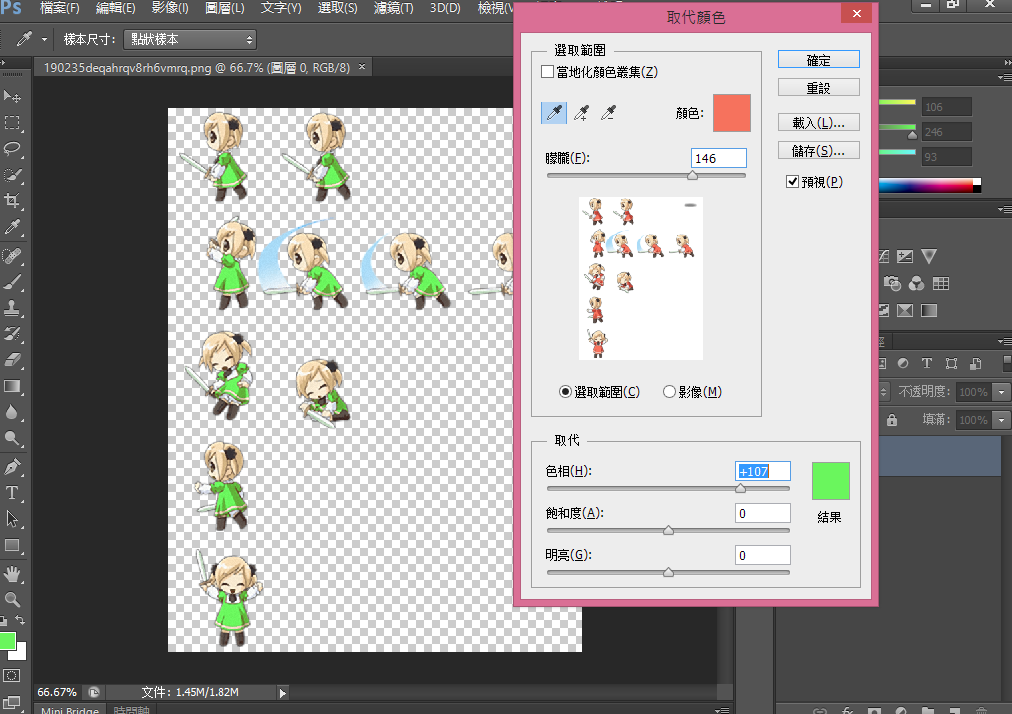Image resolution: width=1012 pixels, height=714 pixels.
Task: Toggle the 預視 preview checkbox
Action: [x=793, y=182]
